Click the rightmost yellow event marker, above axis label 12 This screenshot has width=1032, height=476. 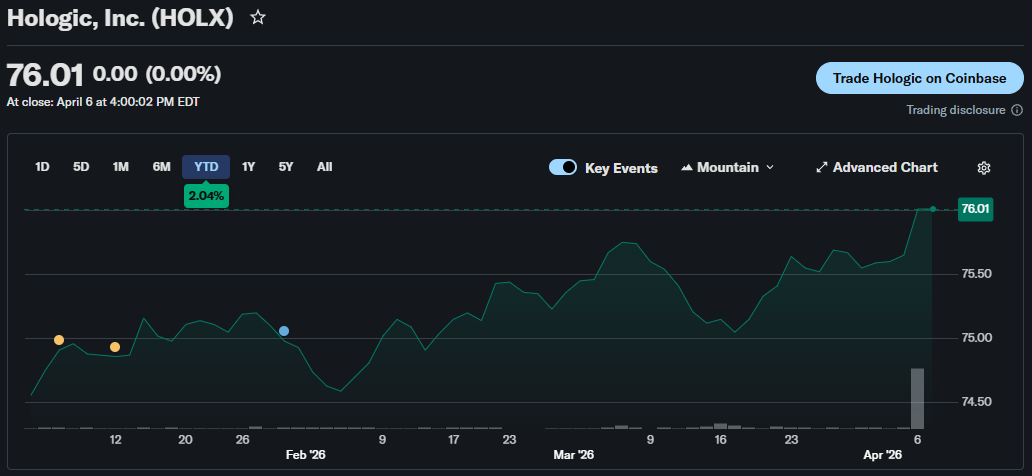pos(115,347)
